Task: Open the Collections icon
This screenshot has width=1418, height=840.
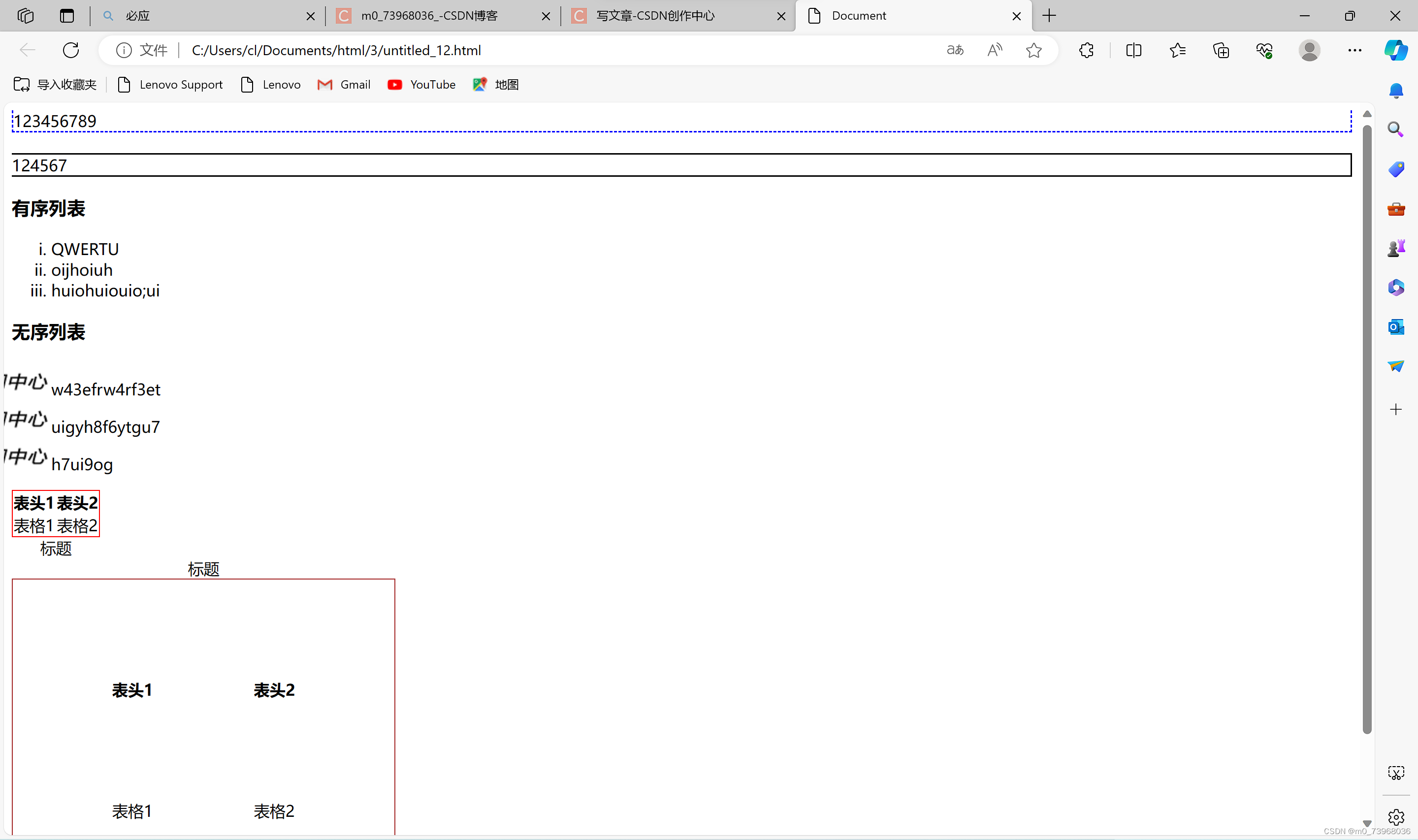Action: [x=1221, y=50]
